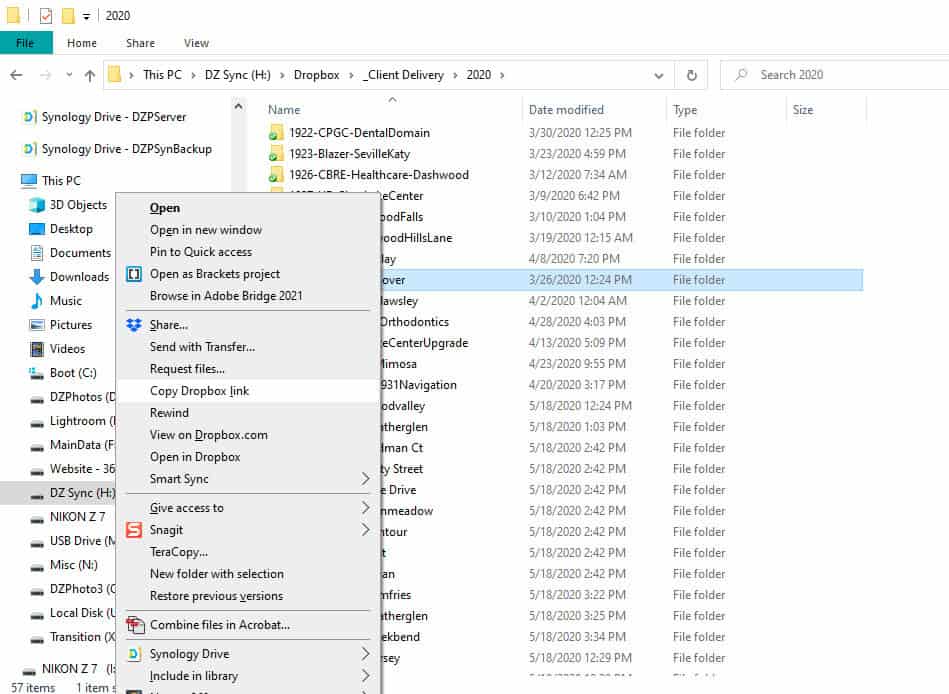Switch to the View ribbon tab

click(196, 43)
